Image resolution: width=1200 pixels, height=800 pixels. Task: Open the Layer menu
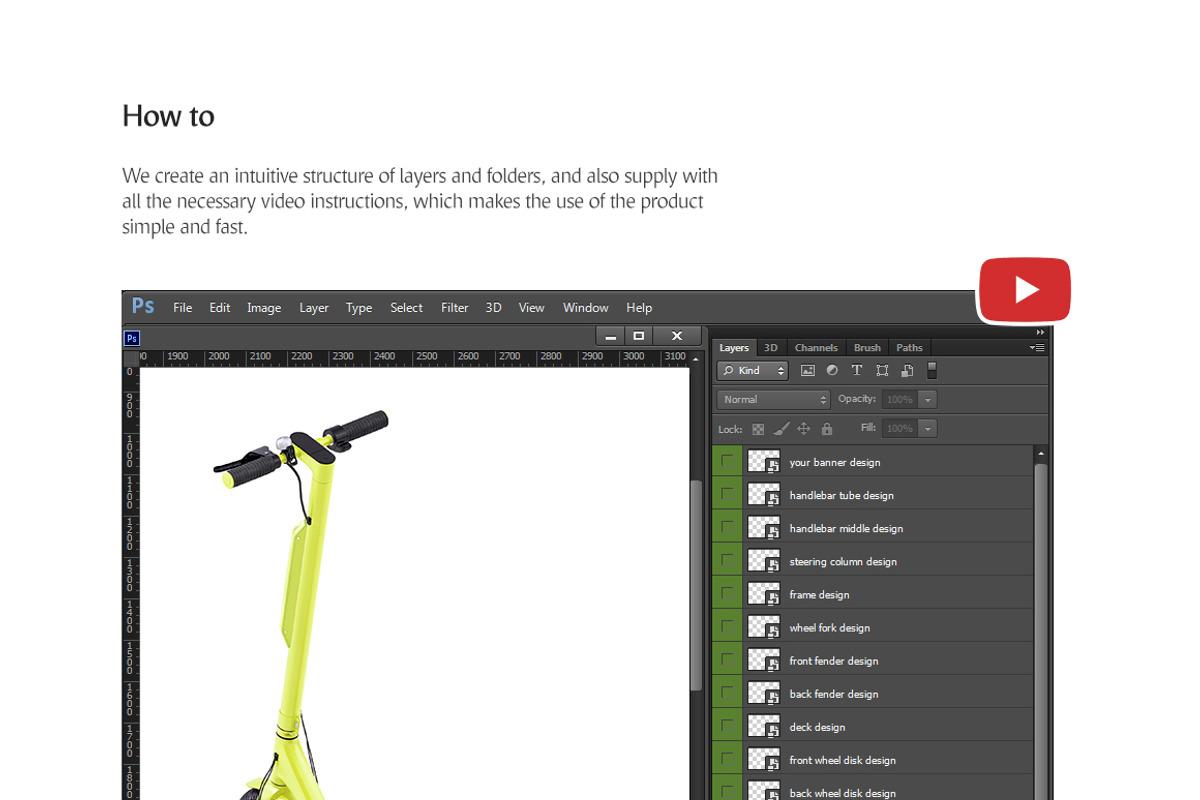tap(314, 308)
